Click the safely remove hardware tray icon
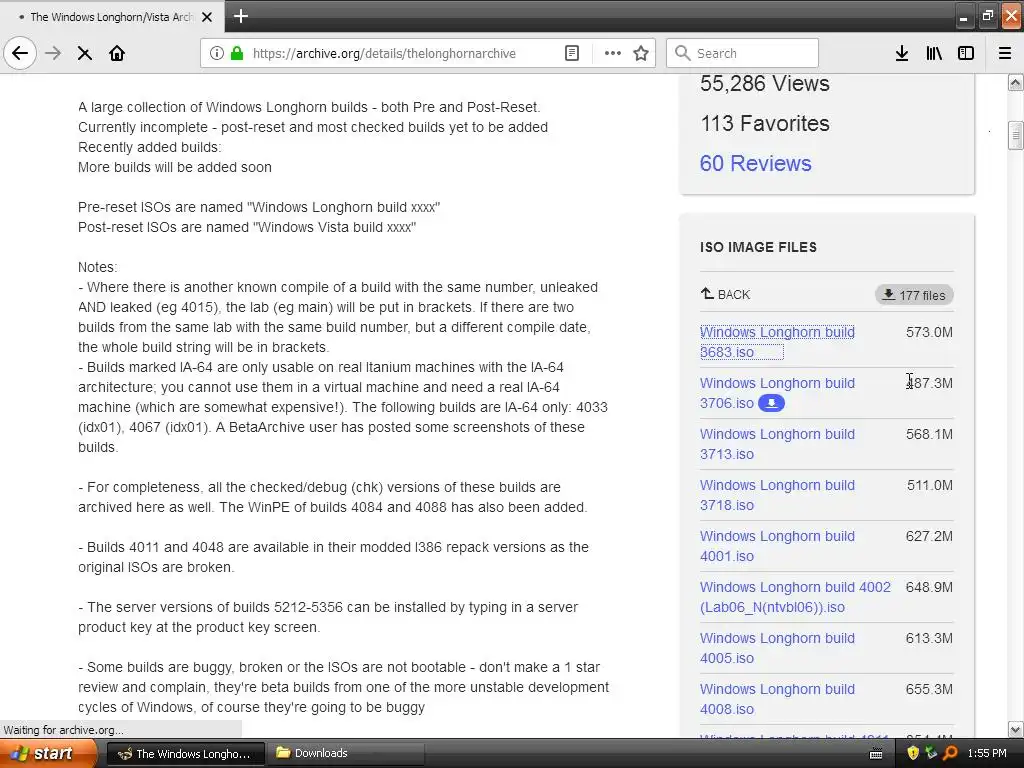Viewport: 1024px width, 768px height. coord(931,754)
